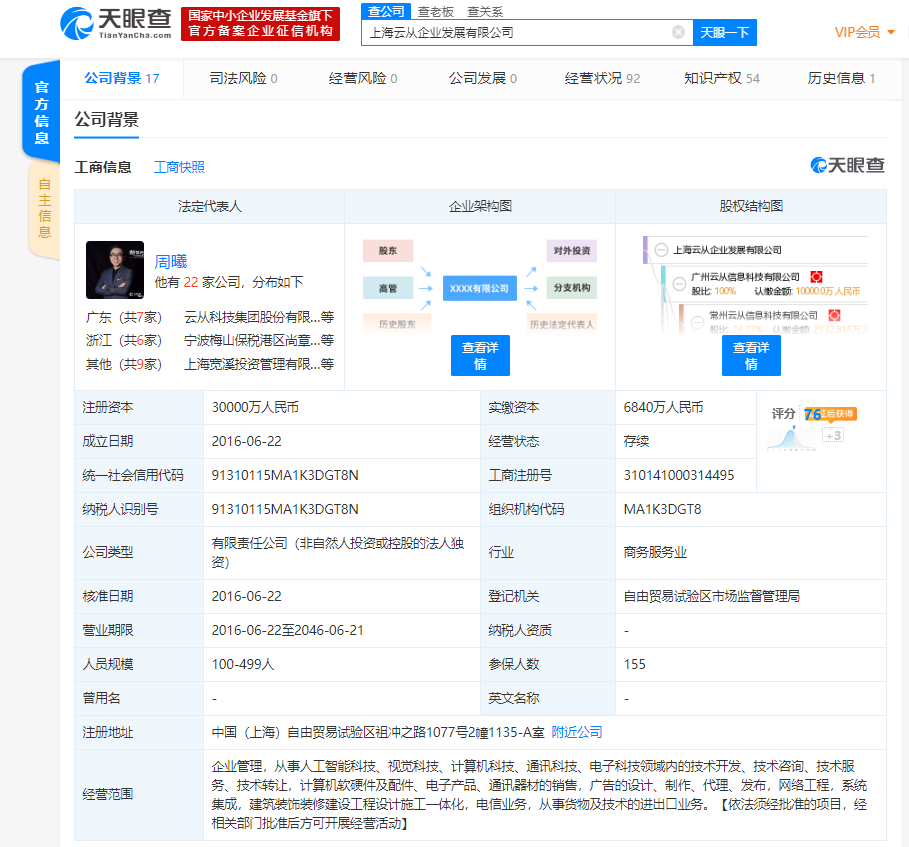Open the 公司背景 17 tab

122,78
